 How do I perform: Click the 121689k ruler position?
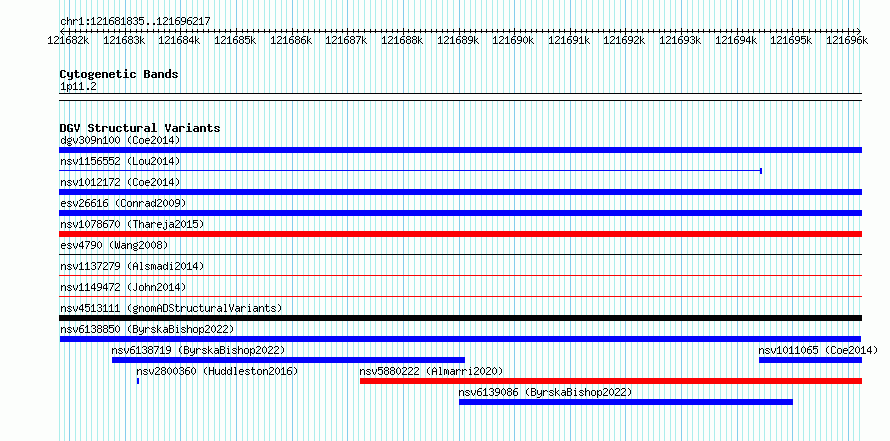(457, 40)
